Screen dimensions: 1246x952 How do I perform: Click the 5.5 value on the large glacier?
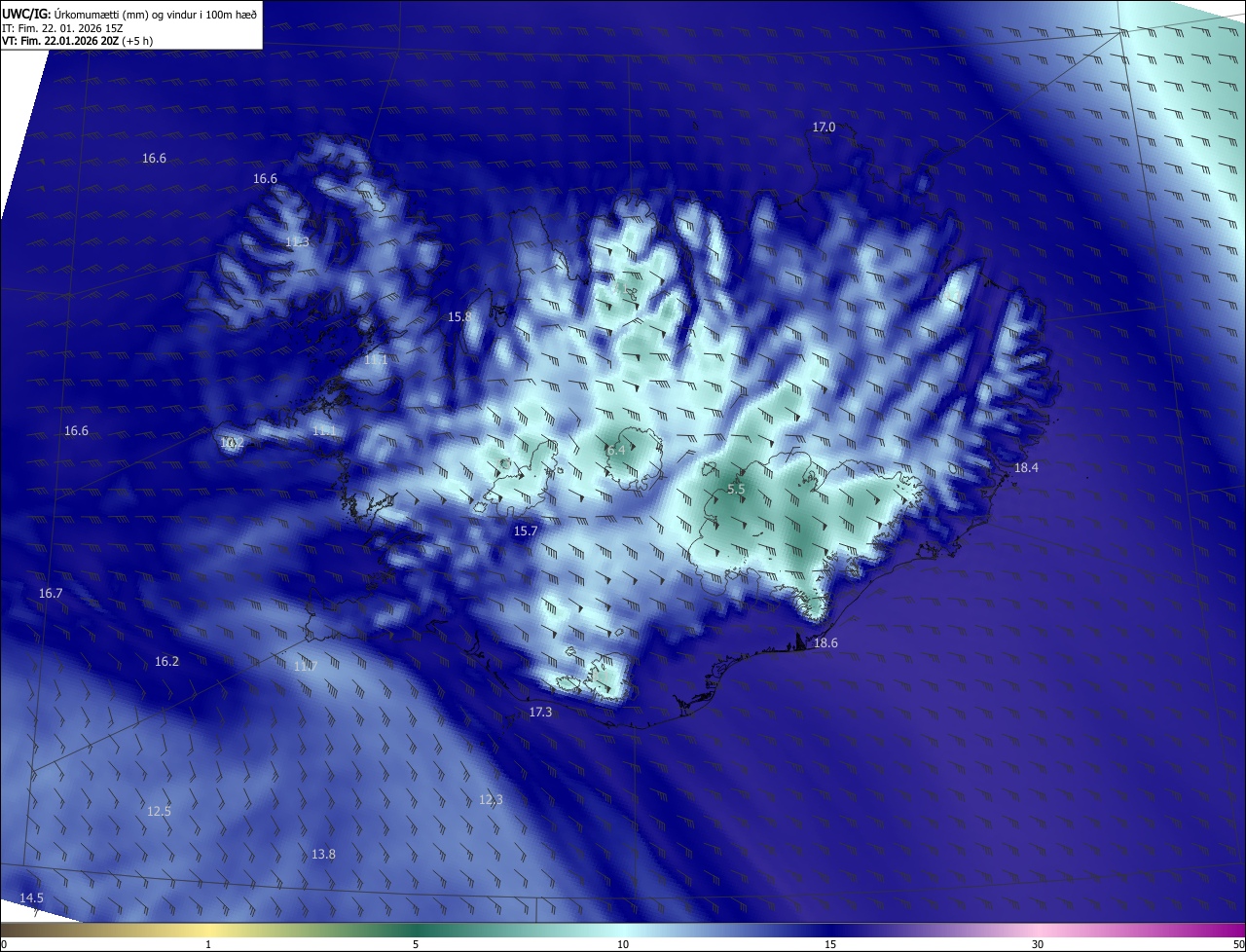[x=736, y=489]
